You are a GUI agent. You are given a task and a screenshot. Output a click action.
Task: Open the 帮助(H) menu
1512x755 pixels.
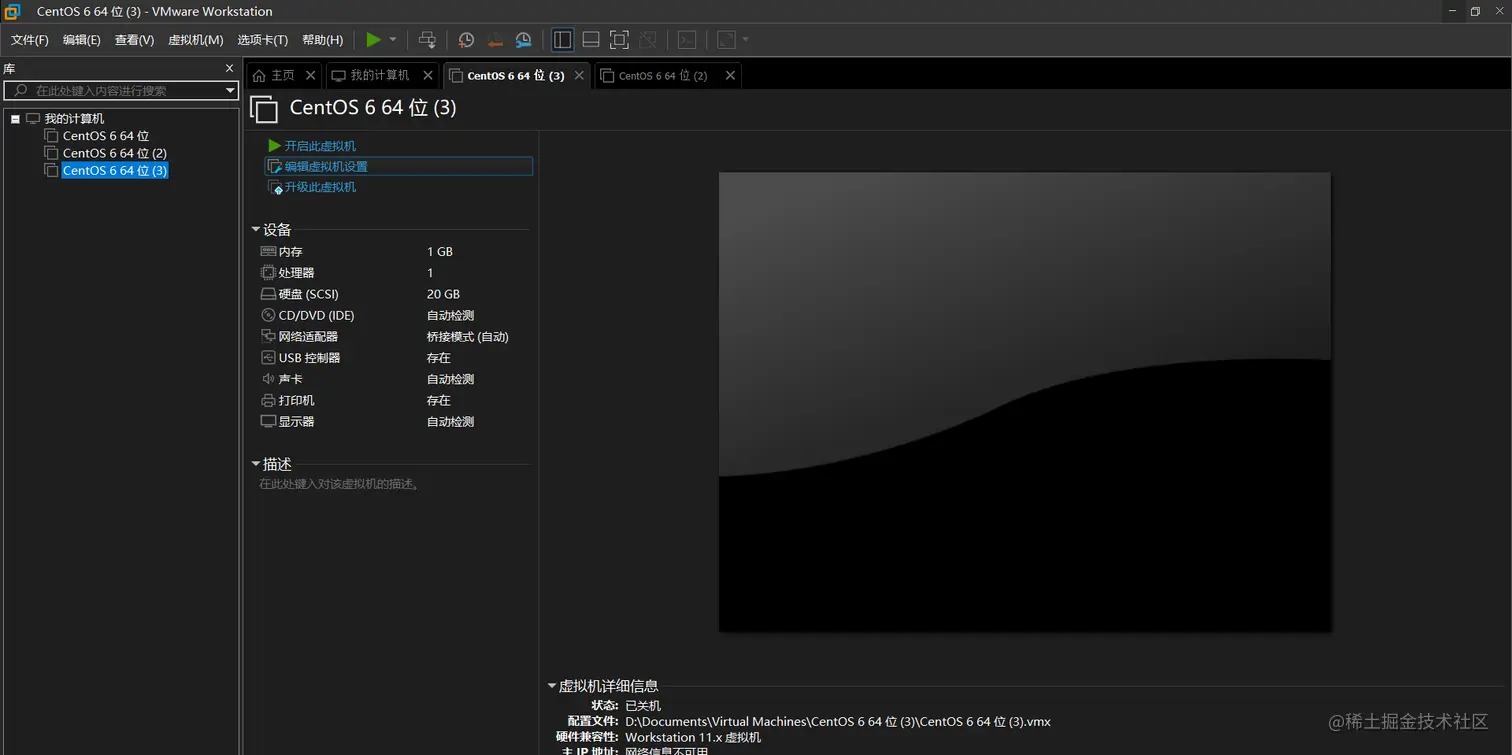tap(322, 40)
